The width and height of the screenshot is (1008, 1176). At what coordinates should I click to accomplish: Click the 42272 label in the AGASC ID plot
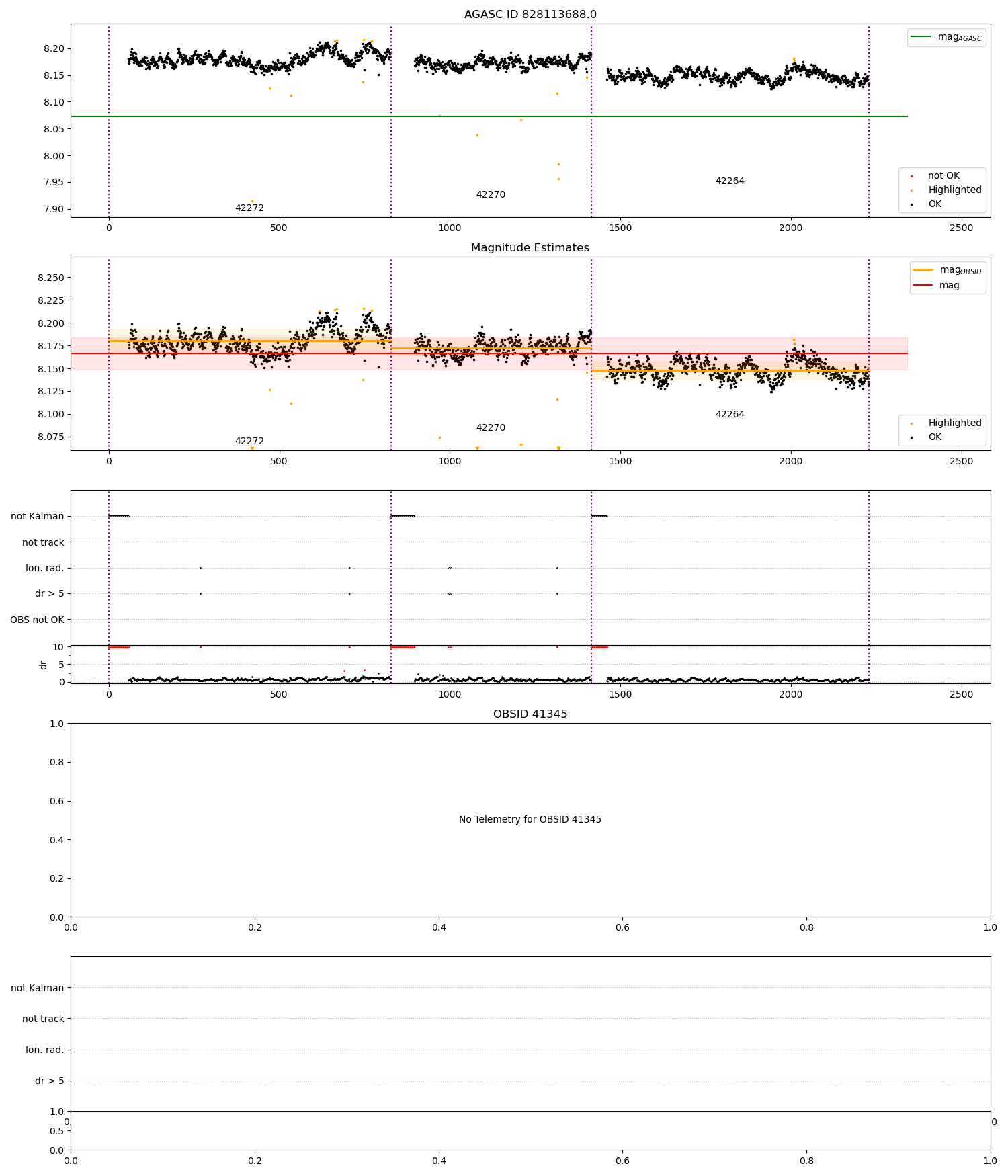(249, 208)
